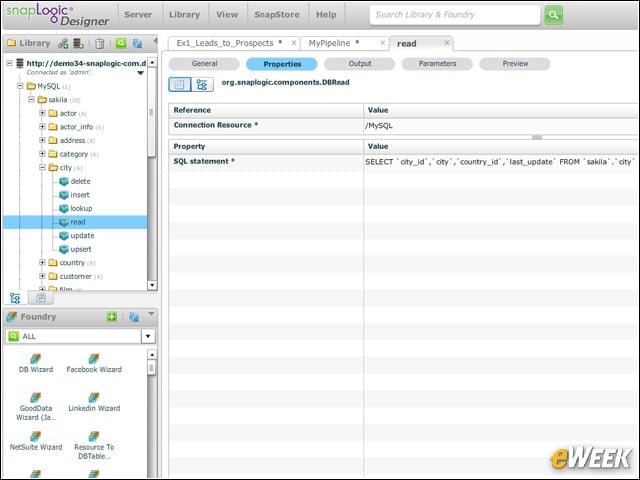
Task: Click the blue refresh icon in Library toolbar
Action: pos(137,43)
